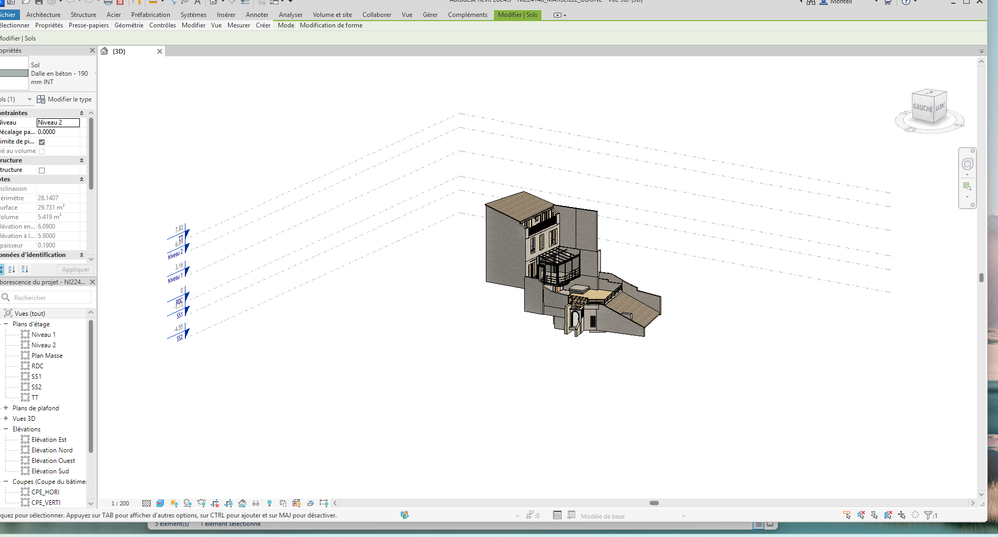Click the selection filter funnel icon
The image size is (998, 537).
(x=928, y=516)
